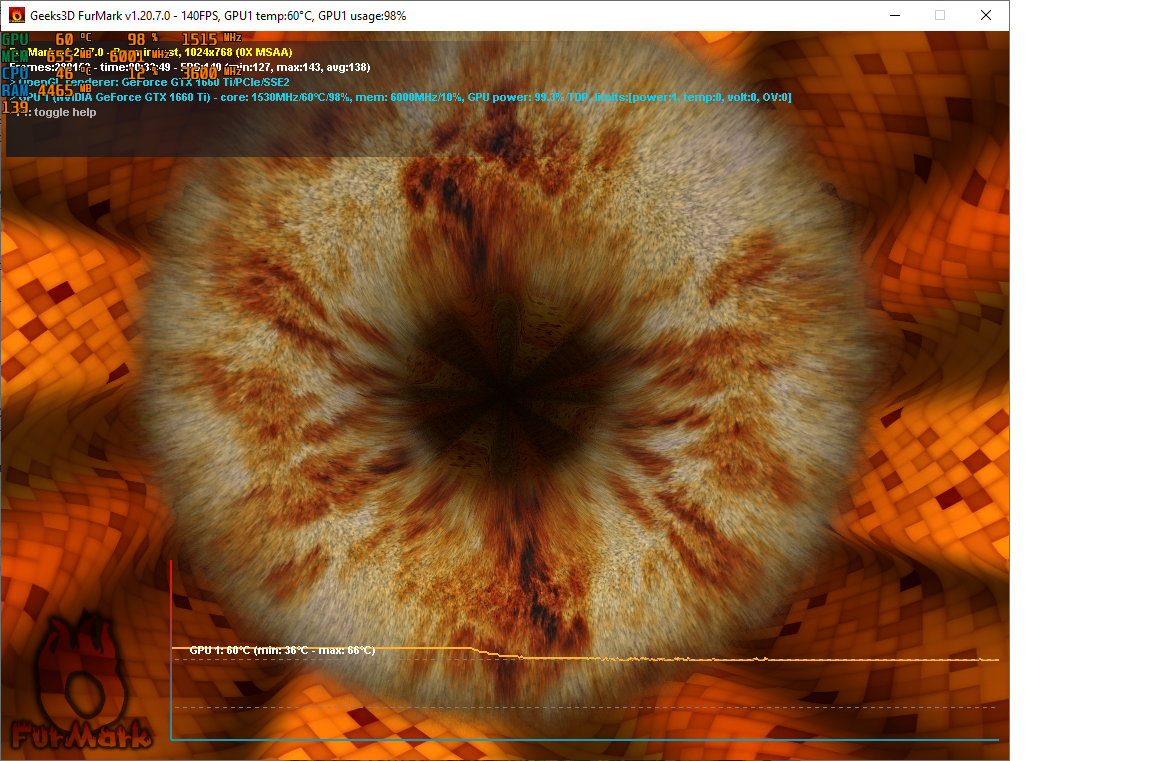Image resolution: width=1152 pixels, height=761 pixels.
Task: Click the orange "139" framerate counter
Action: click(15, 107)
